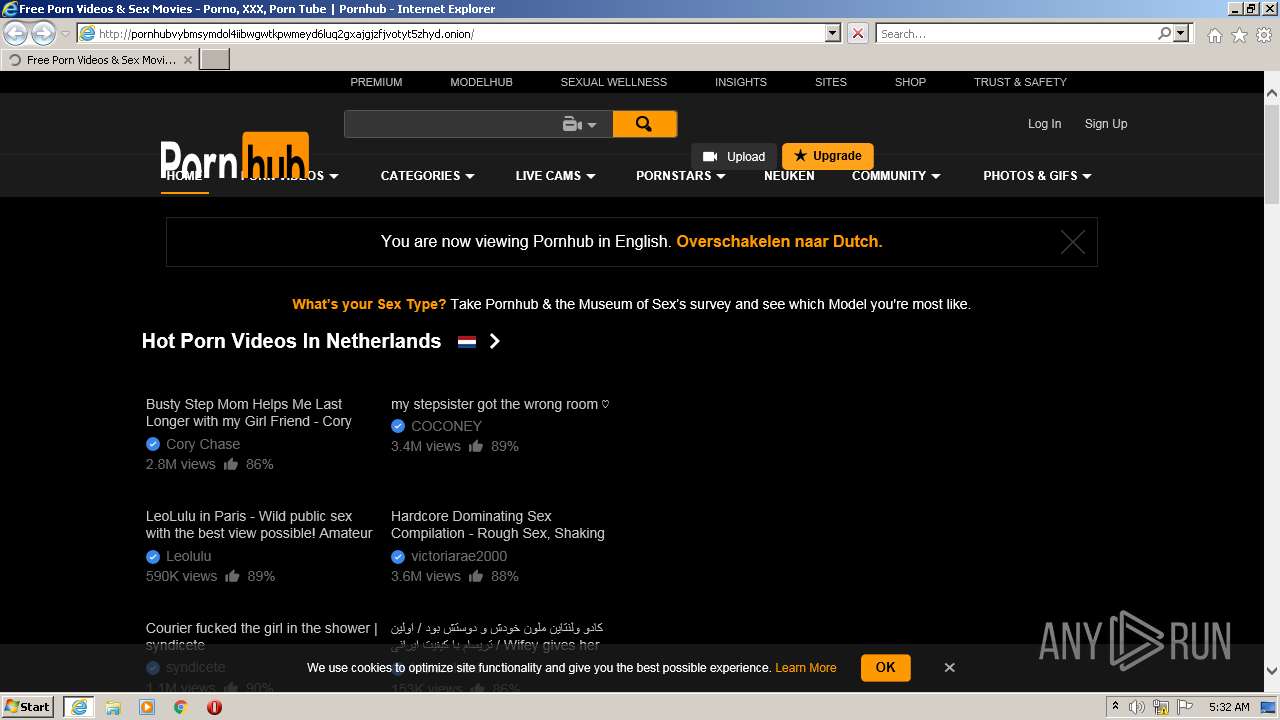Click the Netherlands flag icon

tap(467, 342)
